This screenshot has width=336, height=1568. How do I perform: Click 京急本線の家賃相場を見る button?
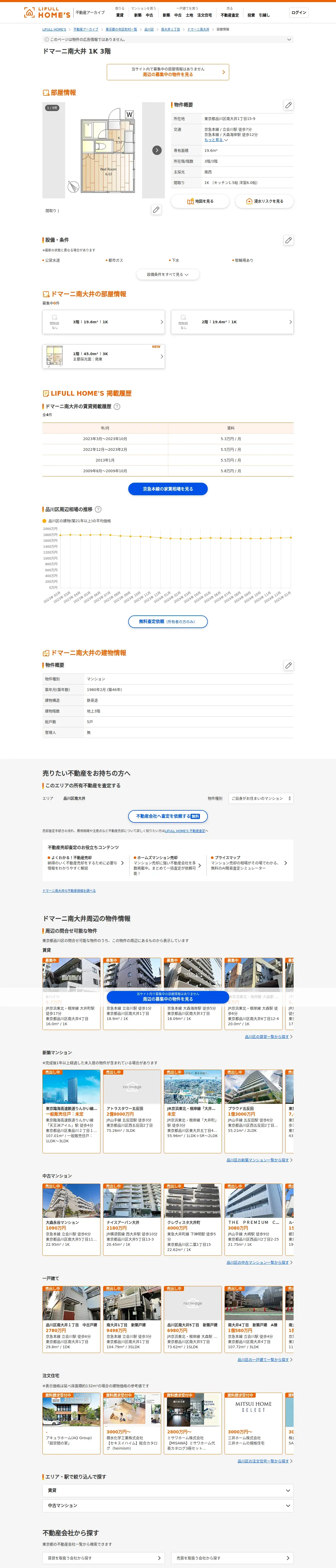[x=168, y=489]
